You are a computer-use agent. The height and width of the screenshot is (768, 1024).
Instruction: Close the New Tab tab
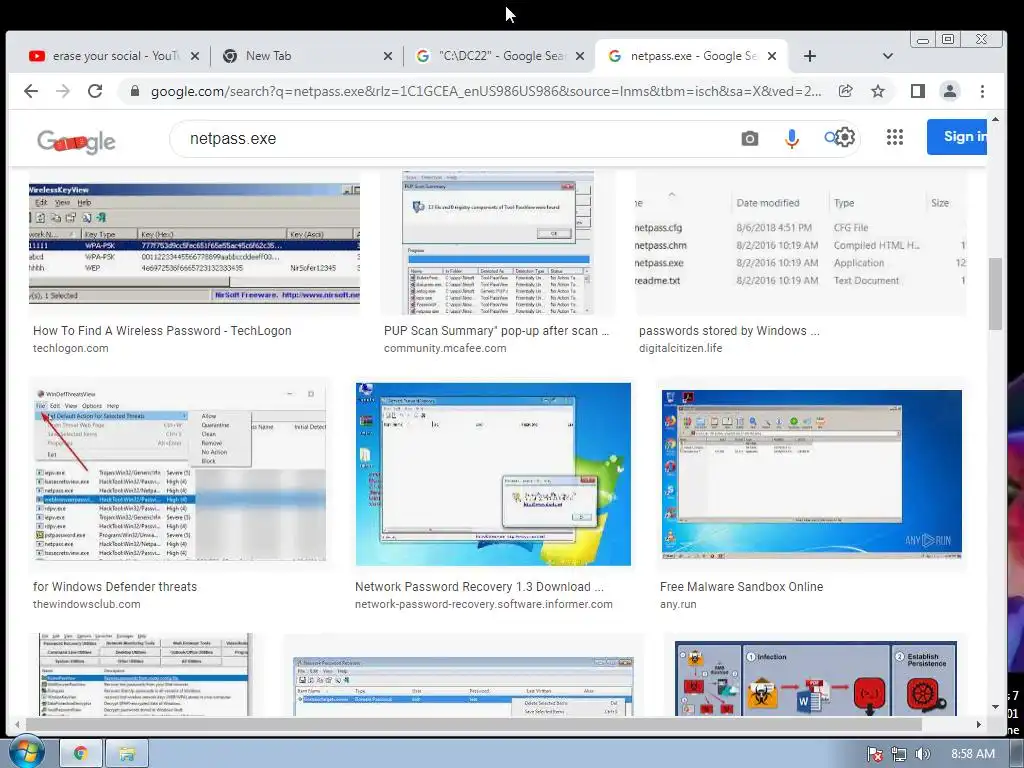click(x=388, y=56)
